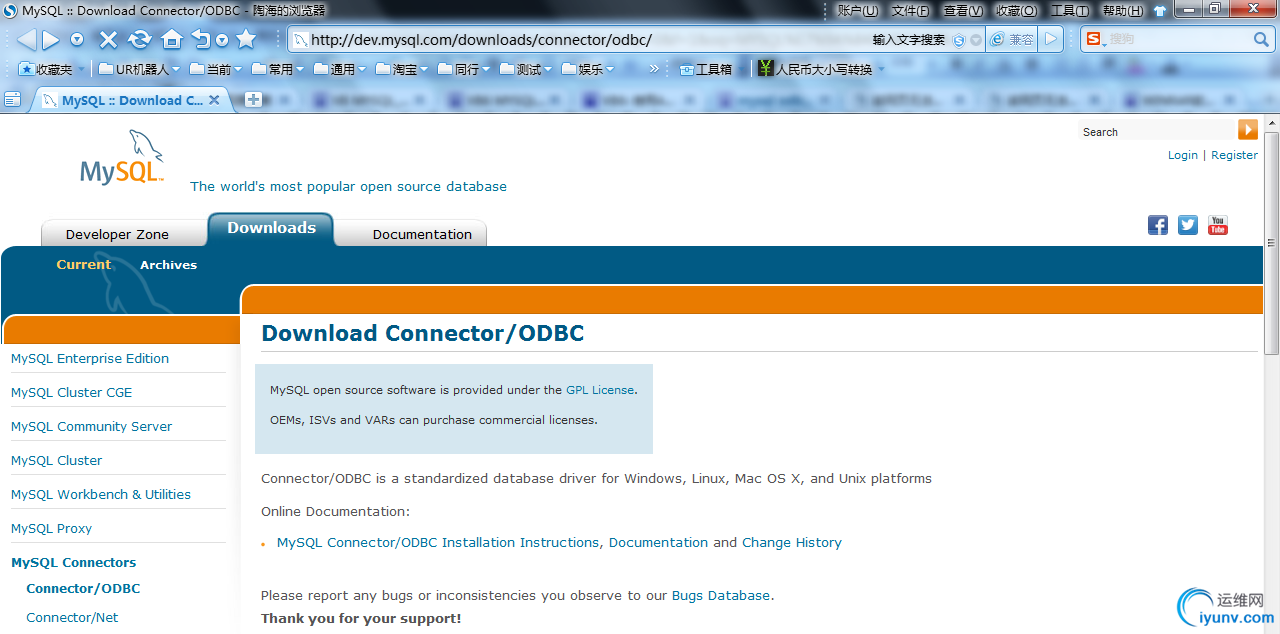Go to the browser home page icon
This screenshot has width=1280, height=634.
coord(172,40)
